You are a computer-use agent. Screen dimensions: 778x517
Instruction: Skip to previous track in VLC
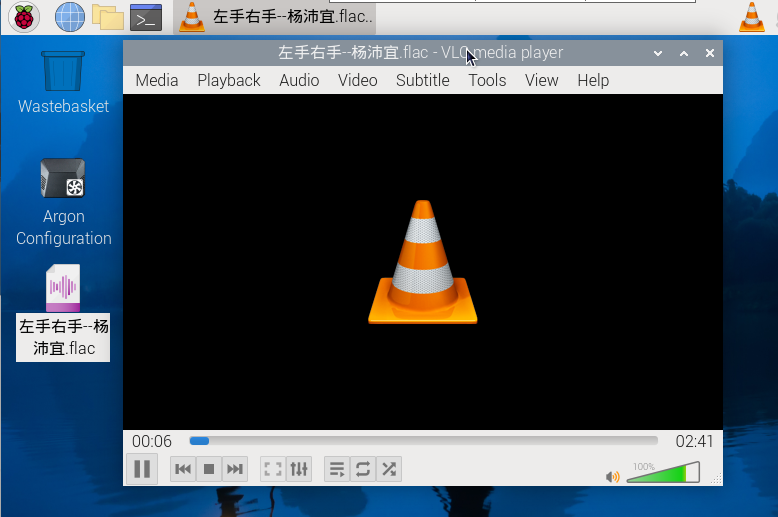183,469
